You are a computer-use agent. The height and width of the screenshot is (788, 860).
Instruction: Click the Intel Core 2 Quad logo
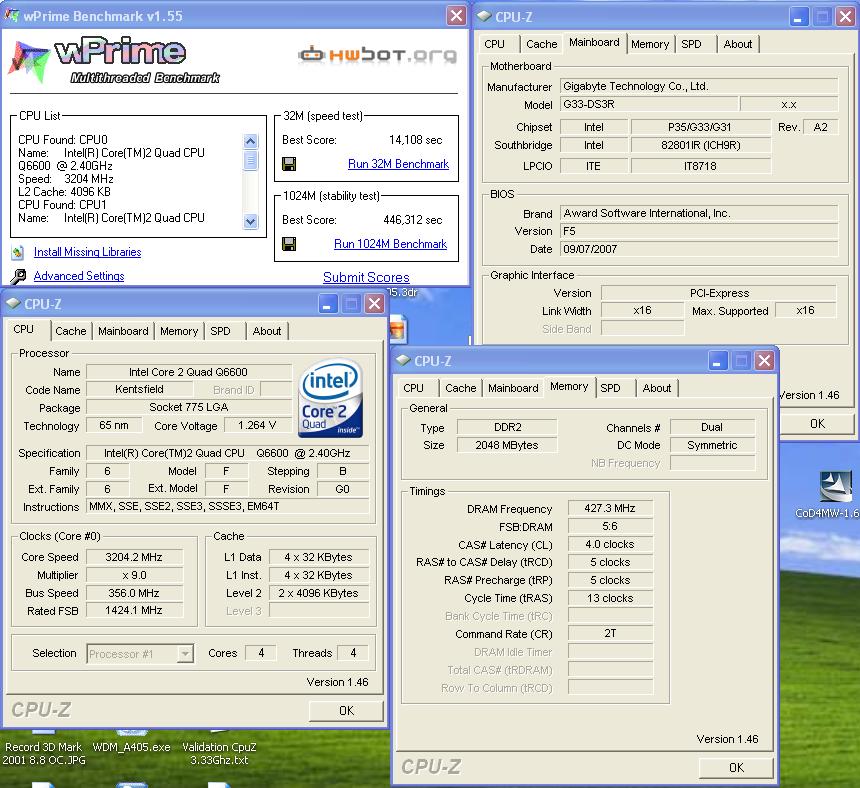(x=330, y=399)
